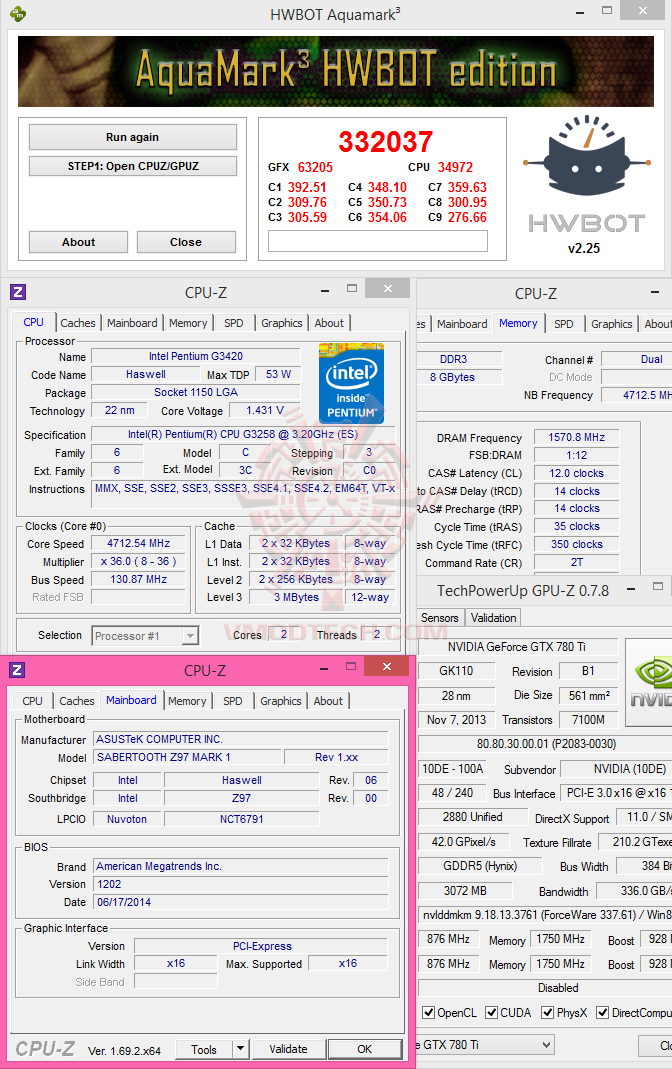Viewport: 672px width, 1069px height.
Task: Maximize the GPU-Z 0.7.8 window
Action: pyautogui.click(x=658, y=586)
